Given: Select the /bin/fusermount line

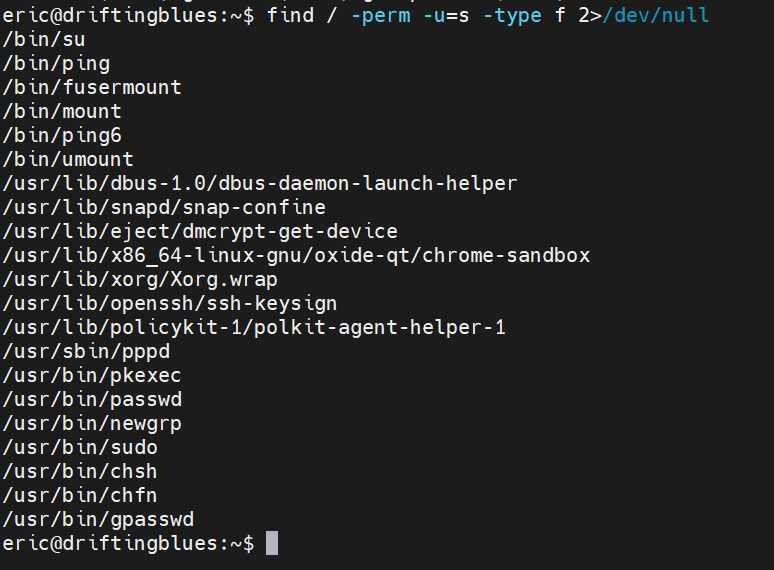Looking at the screenshot, I should click(x=92, y=87).
